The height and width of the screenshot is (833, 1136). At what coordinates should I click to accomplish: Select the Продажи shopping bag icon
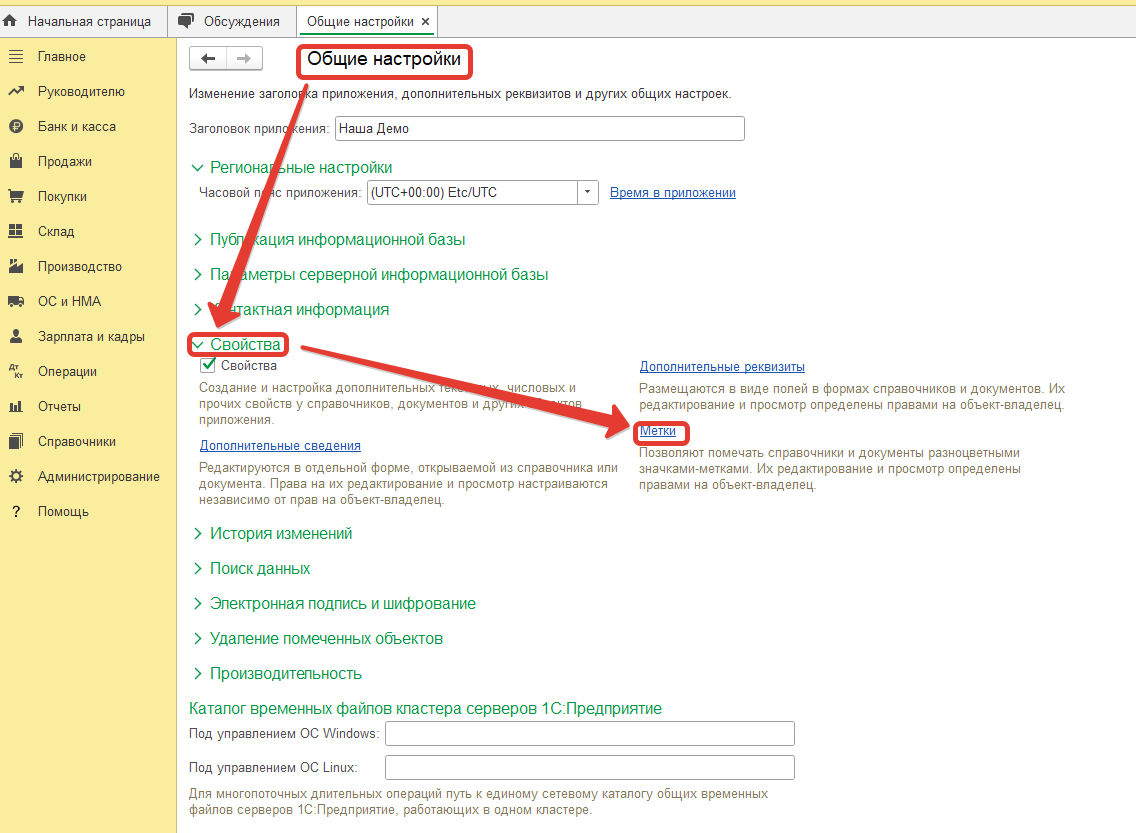click(x=16, y=162)
